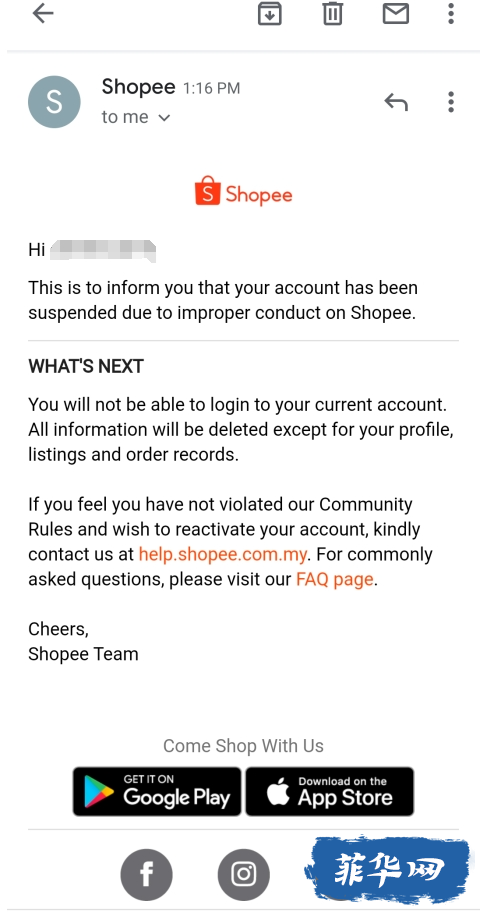Open the message-level three-dot options menu
This screenshot has height=916, width=480.
pyautogui.click(x=450, y=102)
